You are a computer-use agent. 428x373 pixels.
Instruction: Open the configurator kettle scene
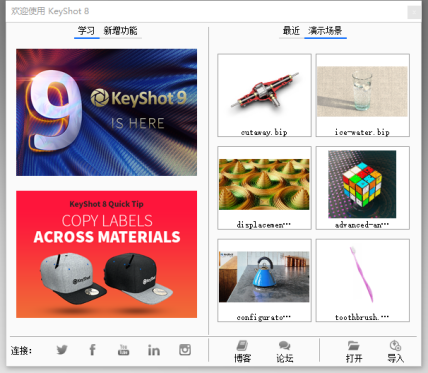(x=264, y=280)
